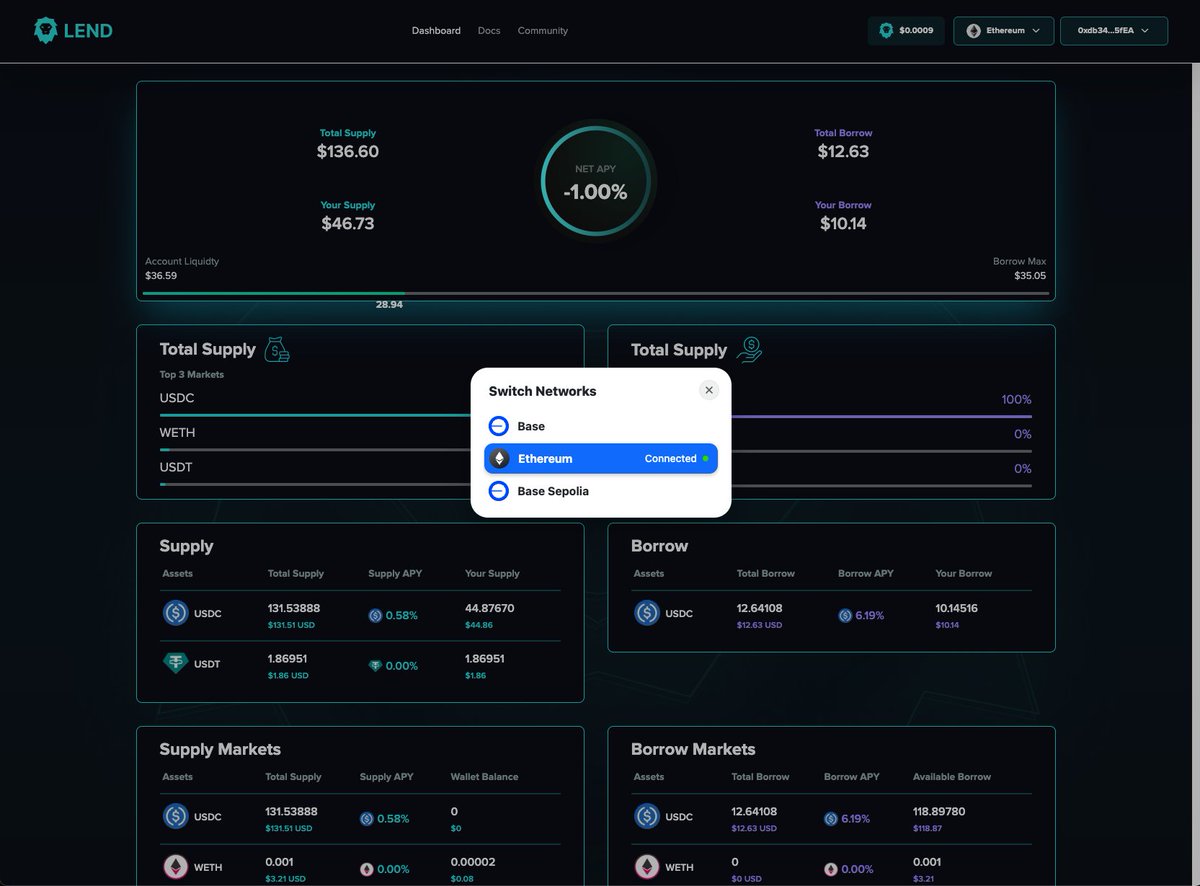Click Your Borrow 10.14516 in Borrow table
1200x886 pixels.
(957, 608)
